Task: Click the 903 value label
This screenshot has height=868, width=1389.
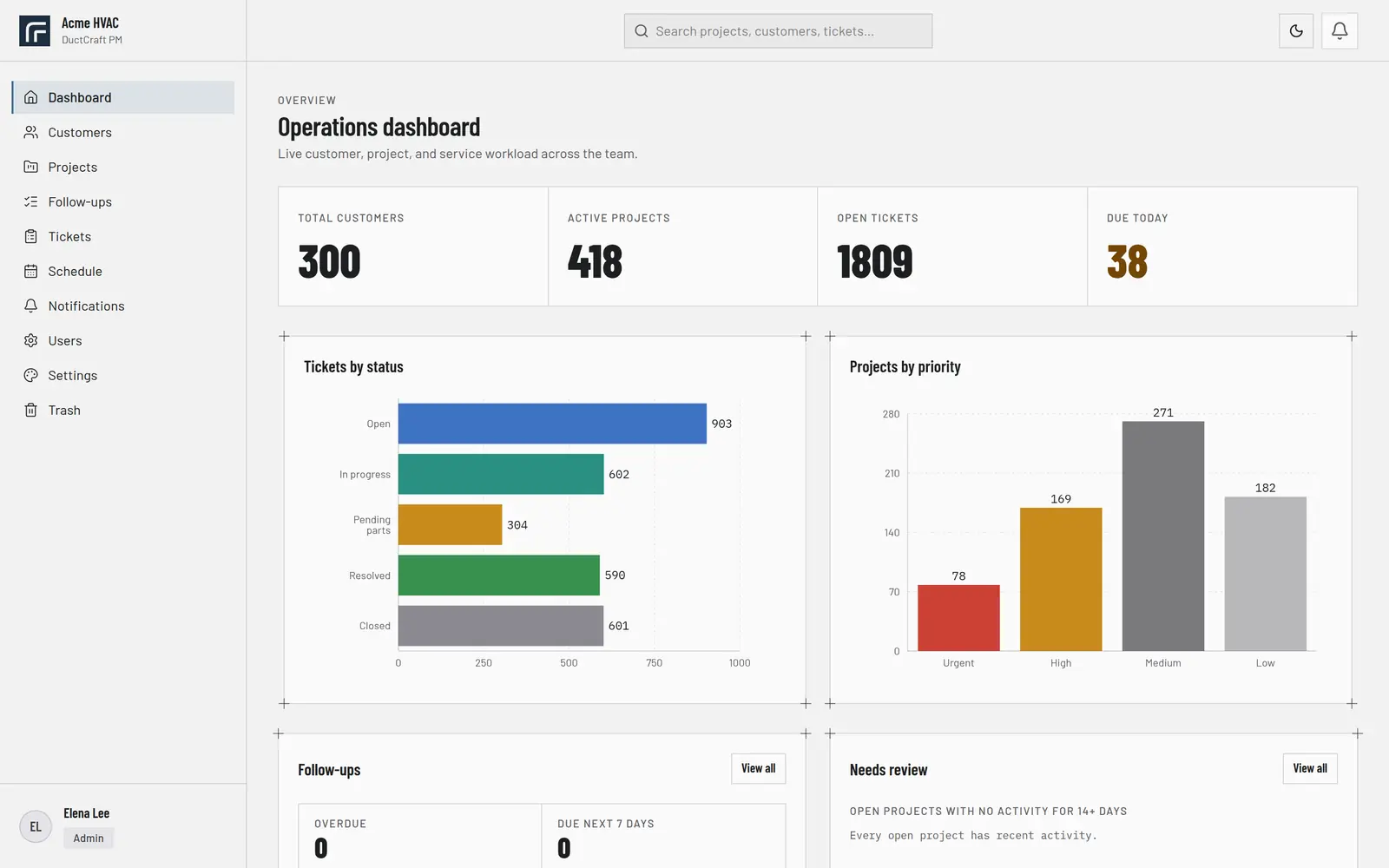Action: point(721,424)
